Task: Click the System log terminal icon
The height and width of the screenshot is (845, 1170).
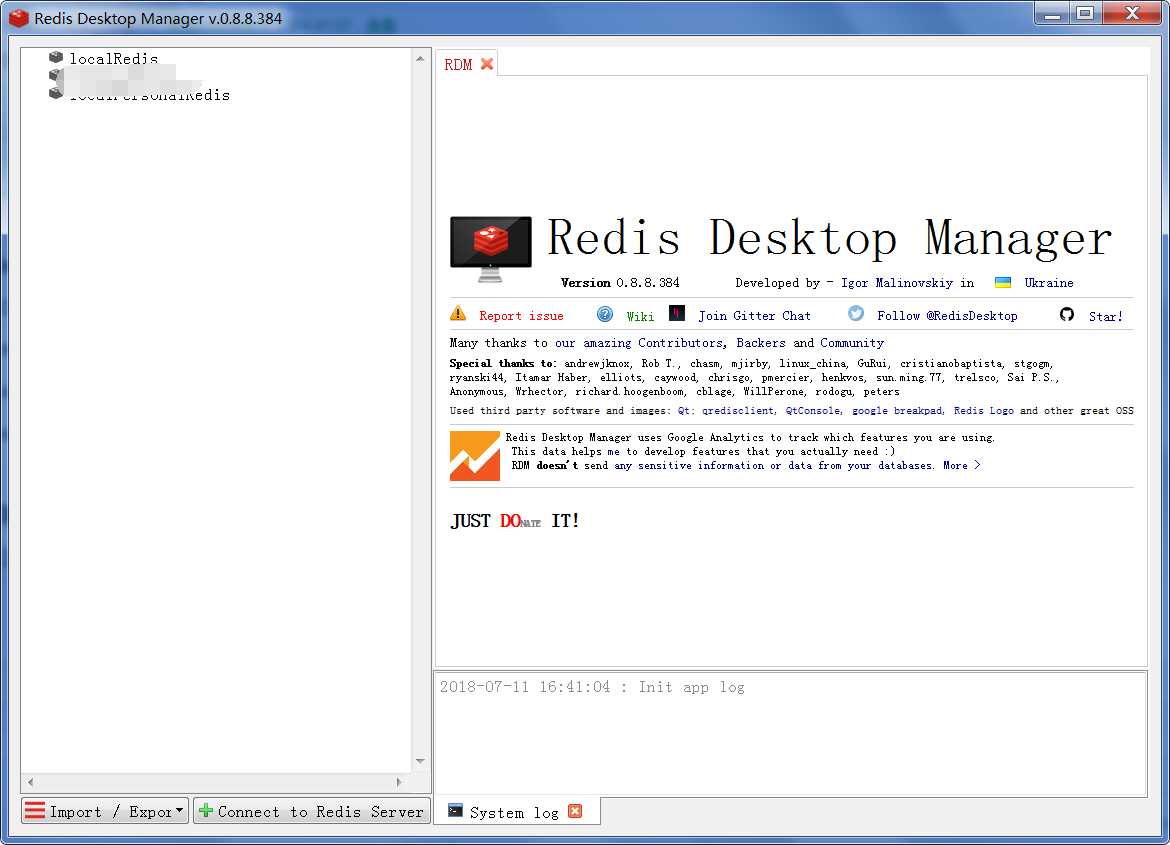Action: (455, 811)
